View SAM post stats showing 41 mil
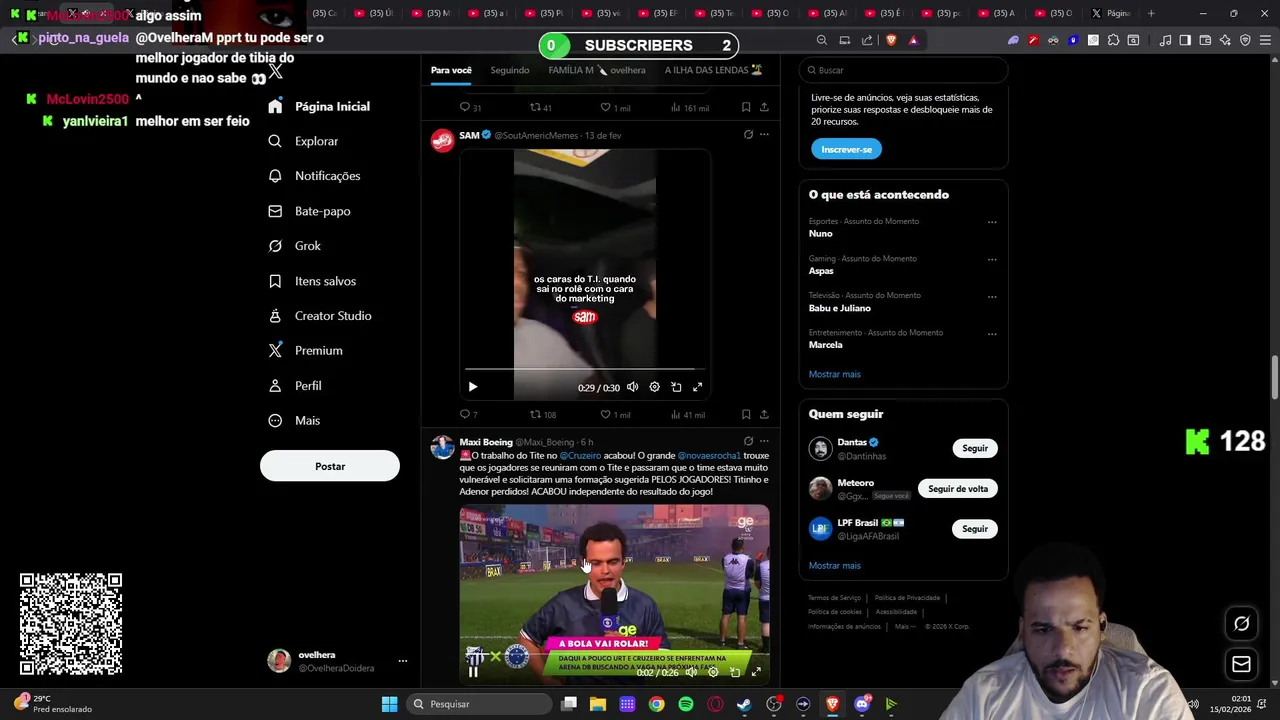Viewport: 1280px width, 720px height. 688,414
